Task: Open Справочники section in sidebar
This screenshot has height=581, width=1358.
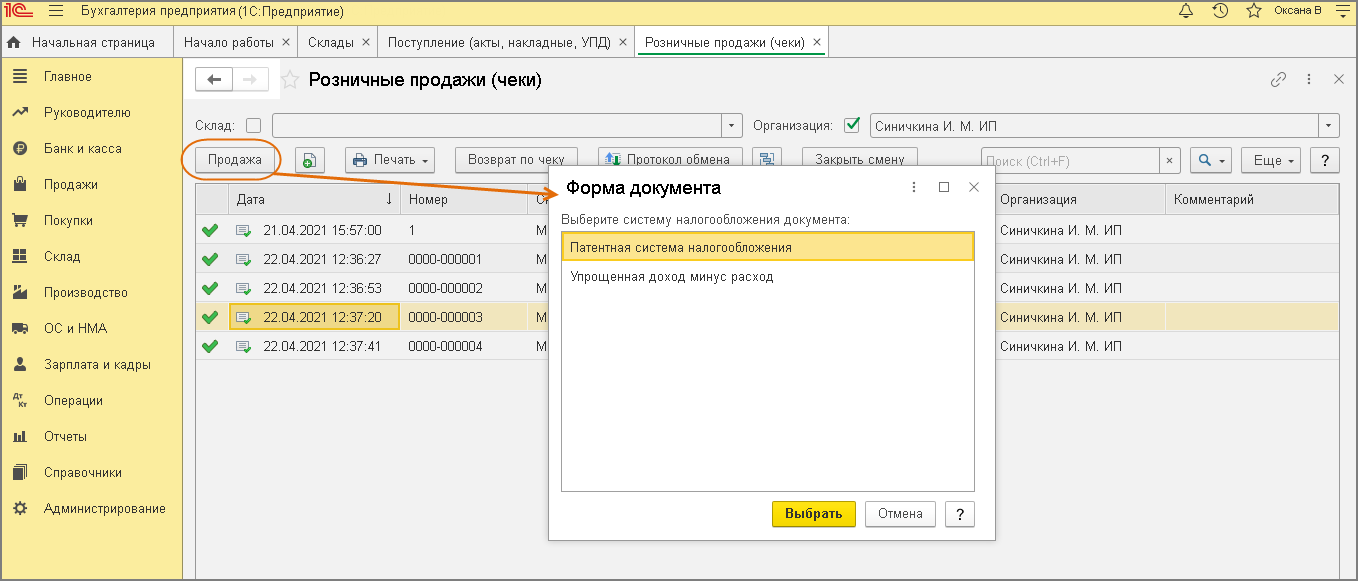Action: [x=82, y=473]
